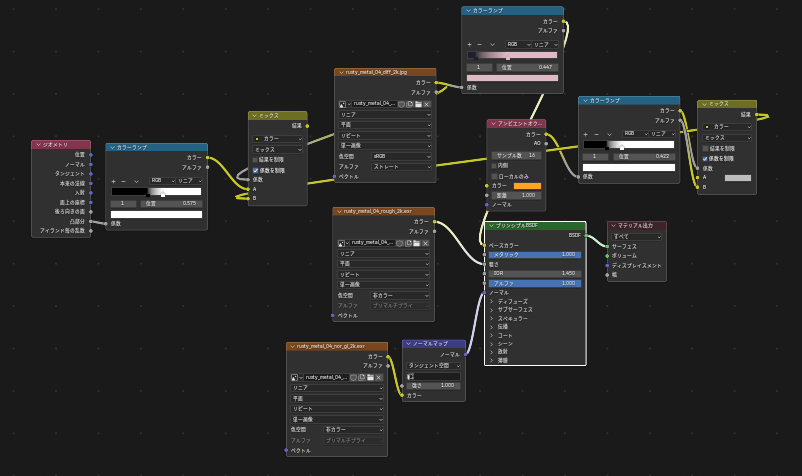
Task: Click orange color swatch in Ambient Occlusion node
Action: 527,186
